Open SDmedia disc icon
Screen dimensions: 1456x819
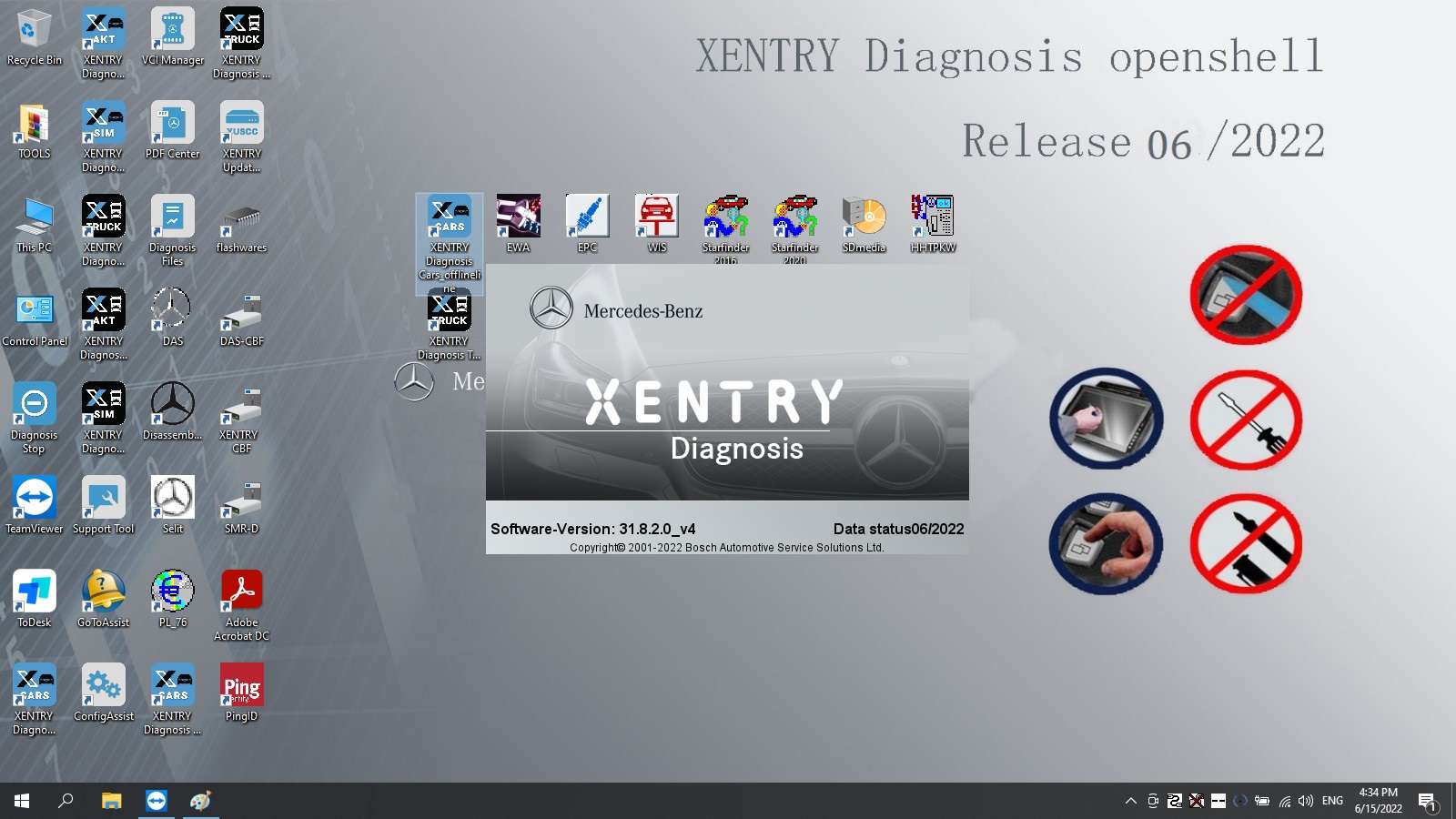(864, 224)
